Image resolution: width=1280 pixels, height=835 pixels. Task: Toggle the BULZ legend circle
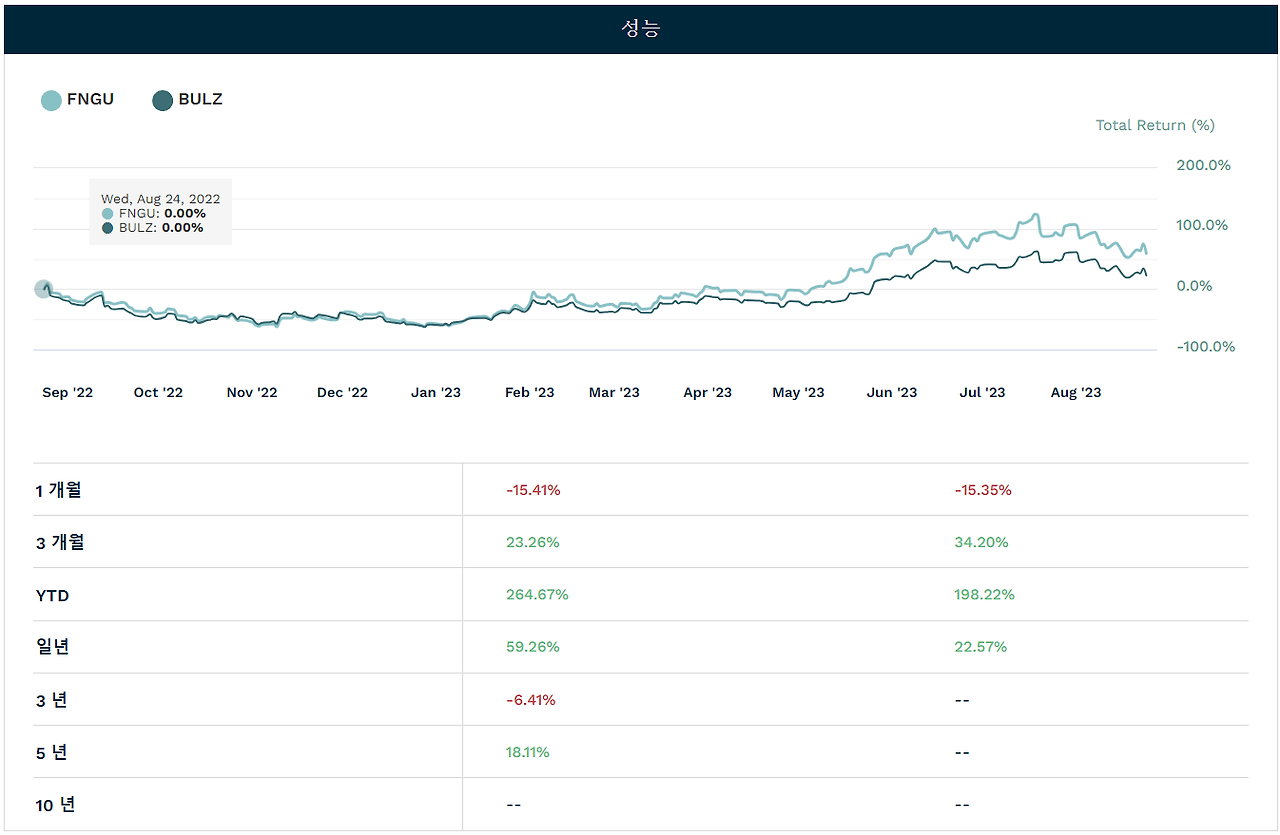[162, 100]
